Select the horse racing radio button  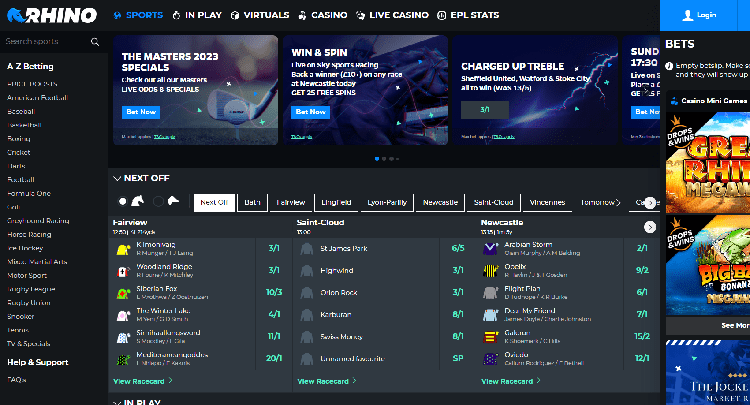pos(123,201)
